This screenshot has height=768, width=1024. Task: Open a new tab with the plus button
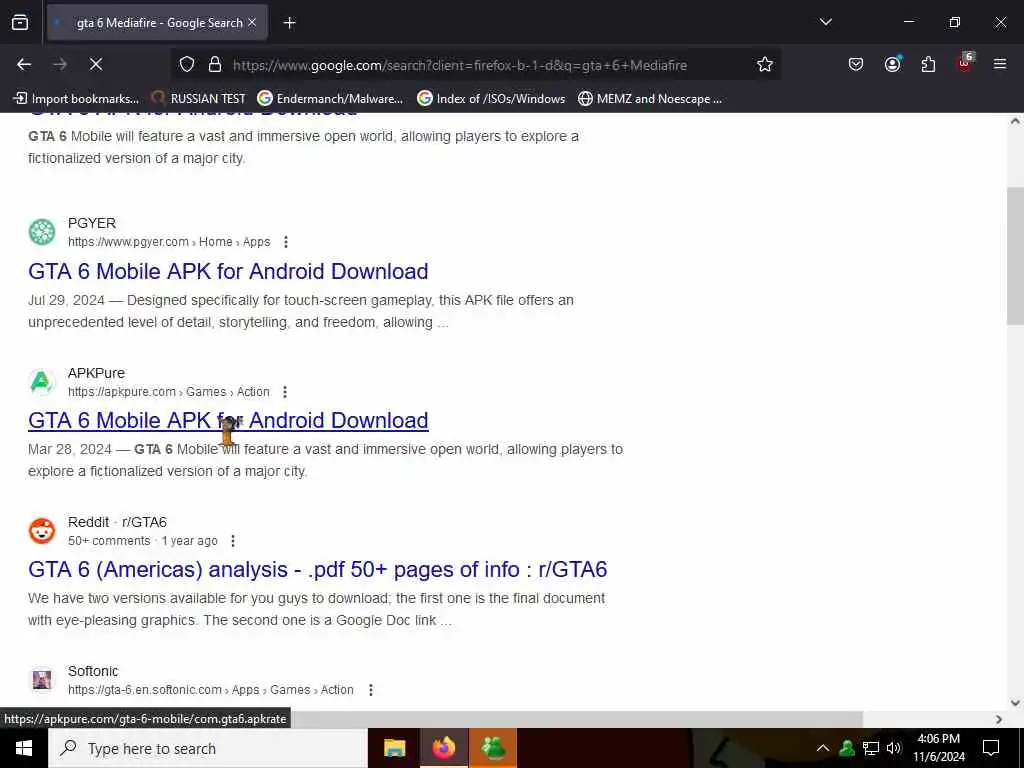click(289, 23)
